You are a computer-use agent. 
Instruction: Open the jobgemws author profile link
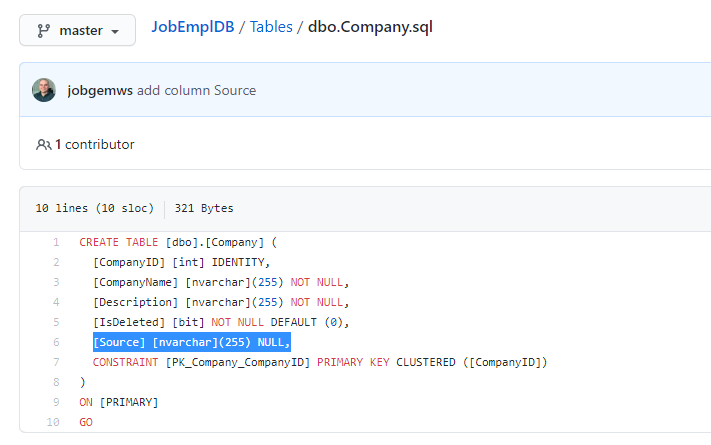pyautogui.click(x=100, y=90)
